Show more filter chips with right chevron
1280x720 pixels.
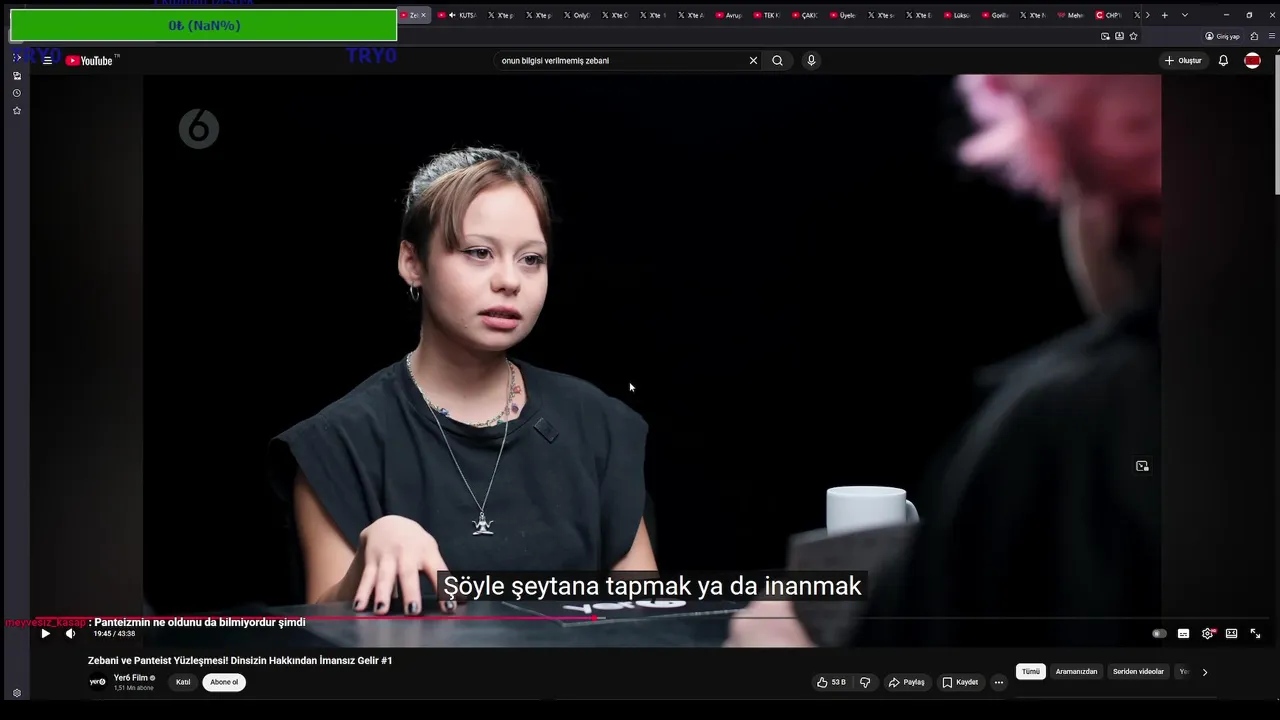point(1204,672)
